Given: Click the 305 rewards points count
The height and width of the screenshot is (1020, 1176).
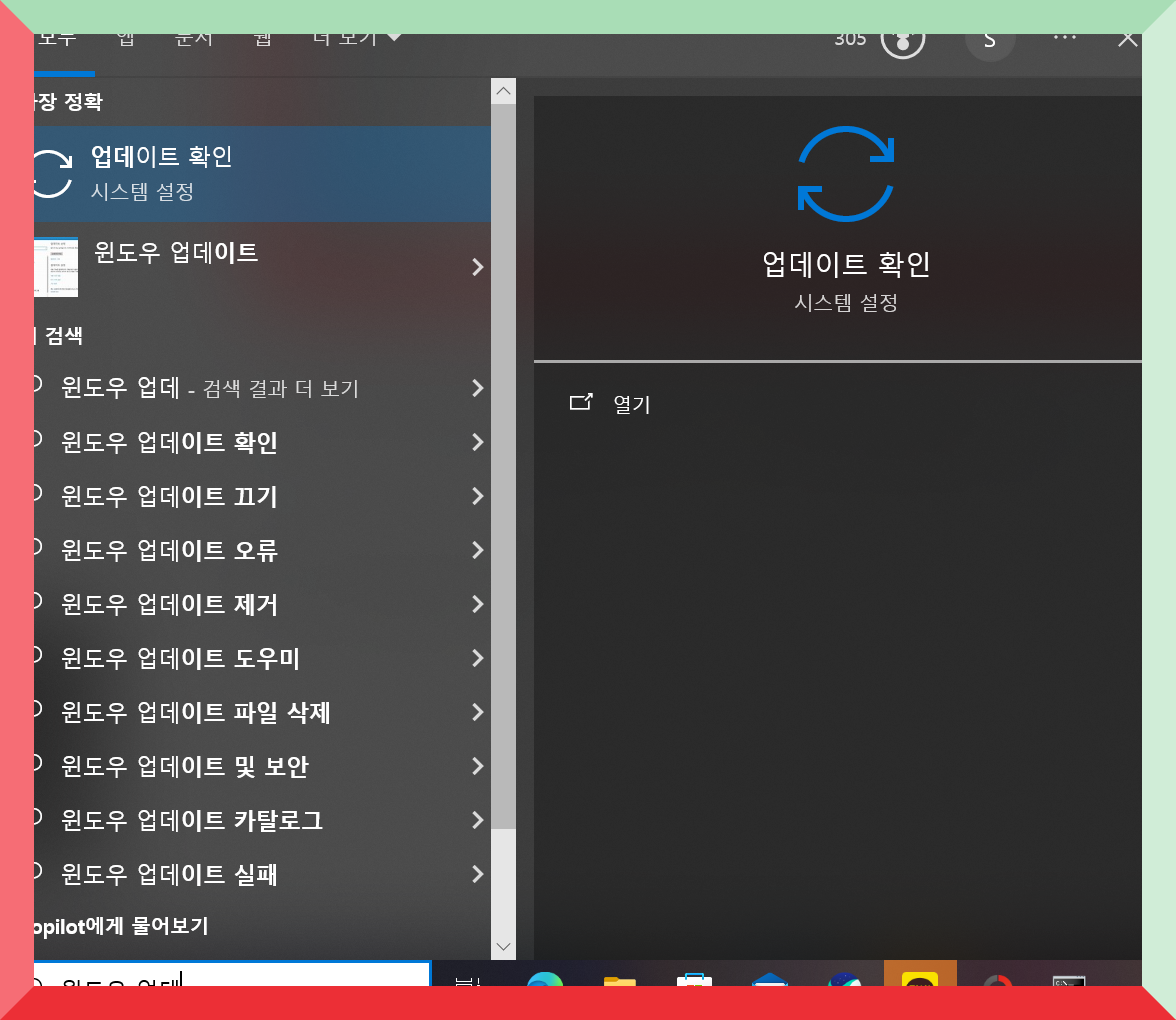Looking at the screenshot, I should point(850,40).
